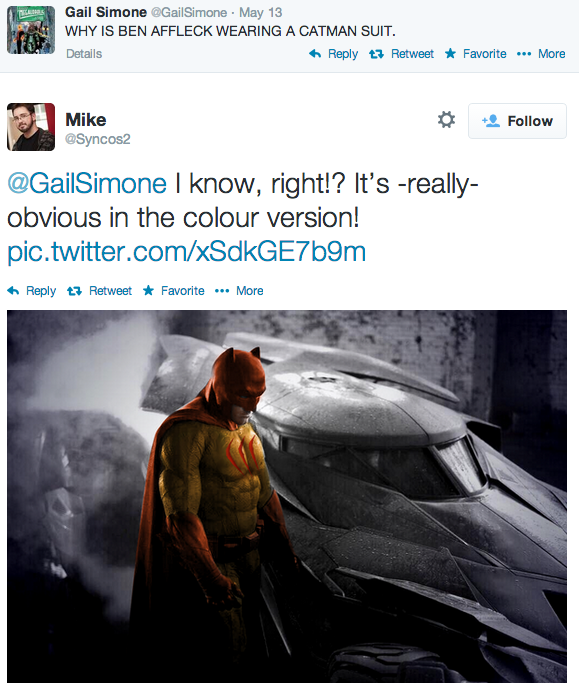
Task: Open the gear settings menu beside Follow
Action: pyautogui.click(x=446, y=120)
